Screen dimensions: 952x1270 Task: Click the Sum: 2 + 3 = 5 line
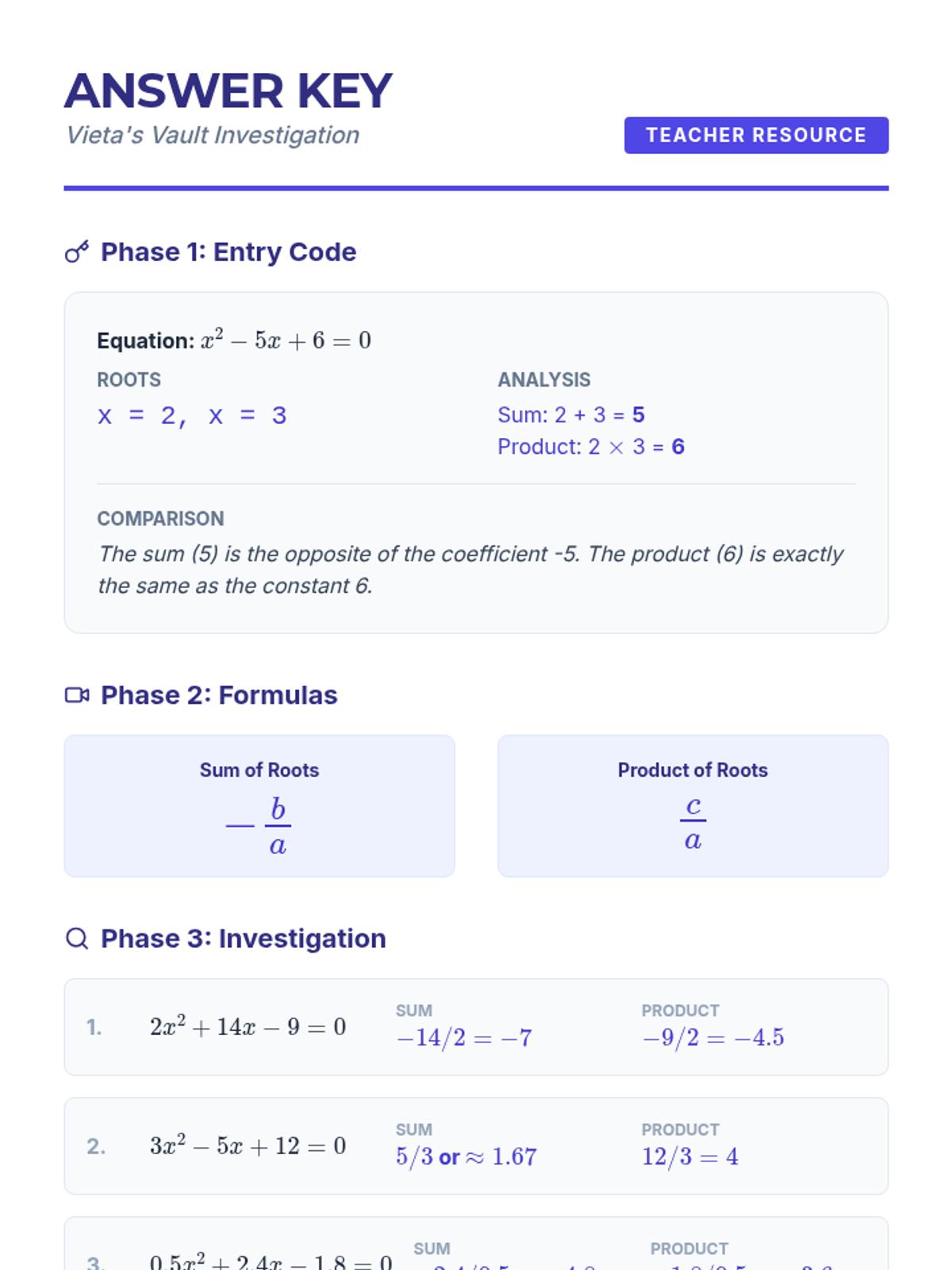[571, 415]
